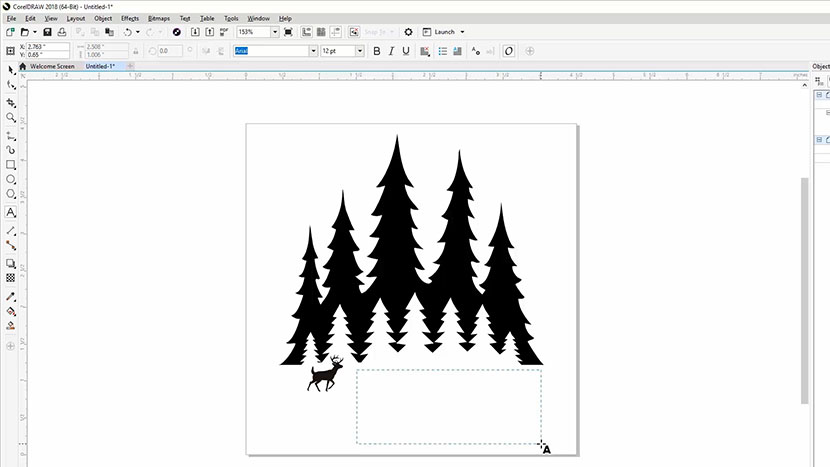Open the Options gear button

click(x=408, y=32)
